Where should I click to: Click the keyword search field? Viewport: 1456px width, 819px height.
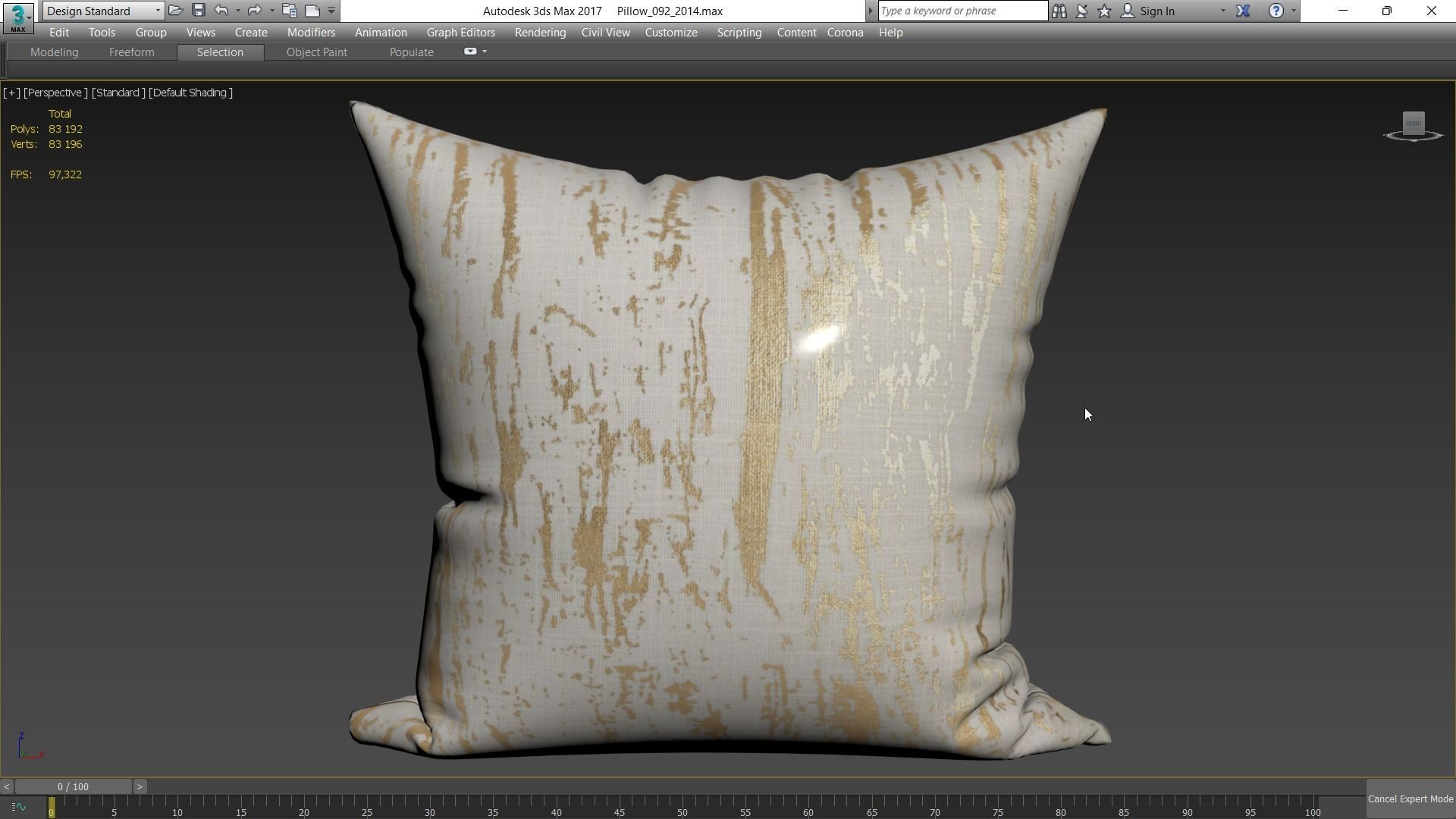tap(962, 11)
